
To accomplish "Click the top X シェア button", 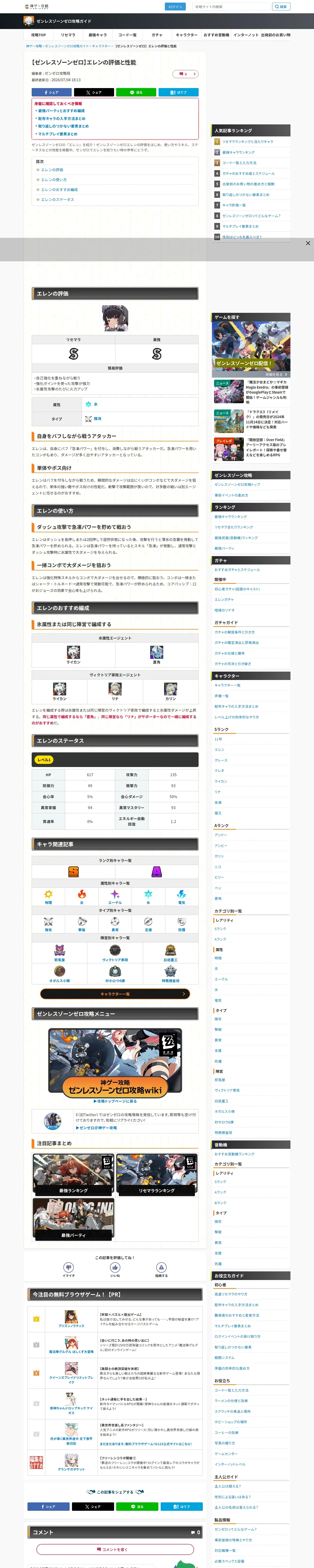I will coord(94,93).
